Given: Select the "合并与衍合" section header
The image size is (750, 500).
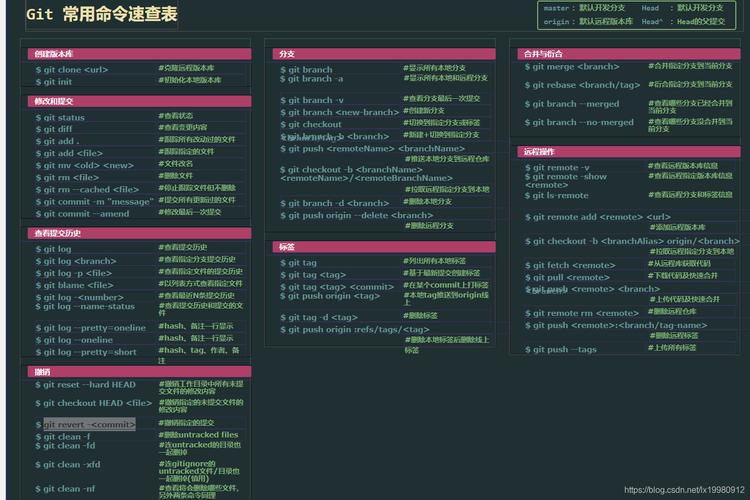Looking at the screenshot, I should click(x=629, y=54).
